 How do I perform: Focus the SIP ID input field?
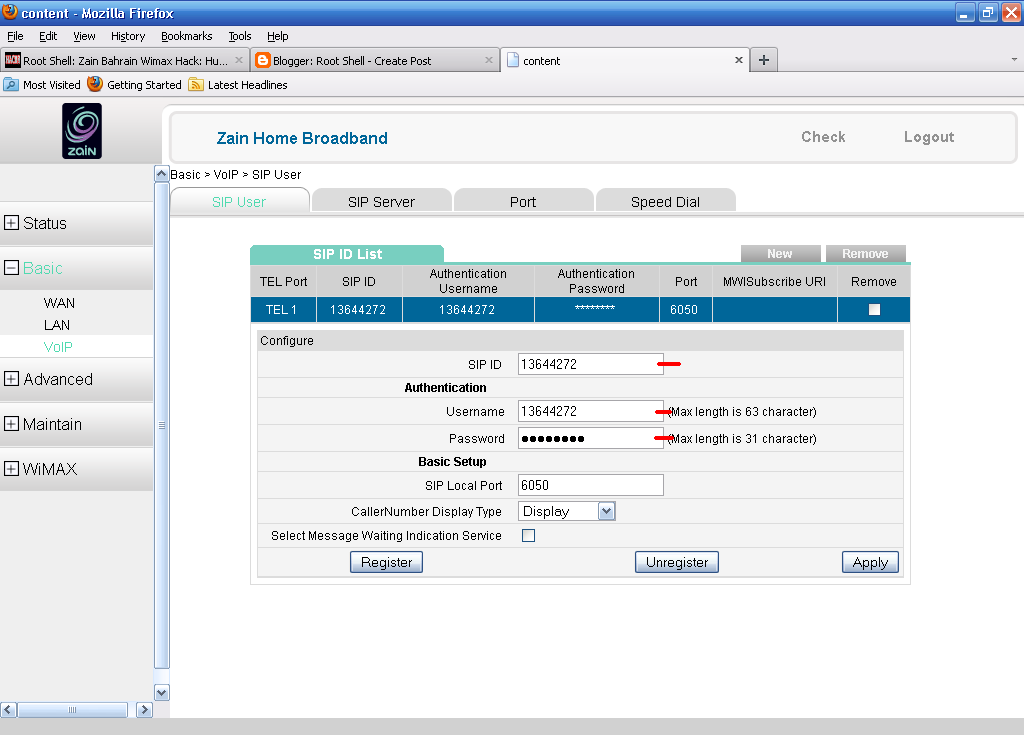click(x=590, y=364)
